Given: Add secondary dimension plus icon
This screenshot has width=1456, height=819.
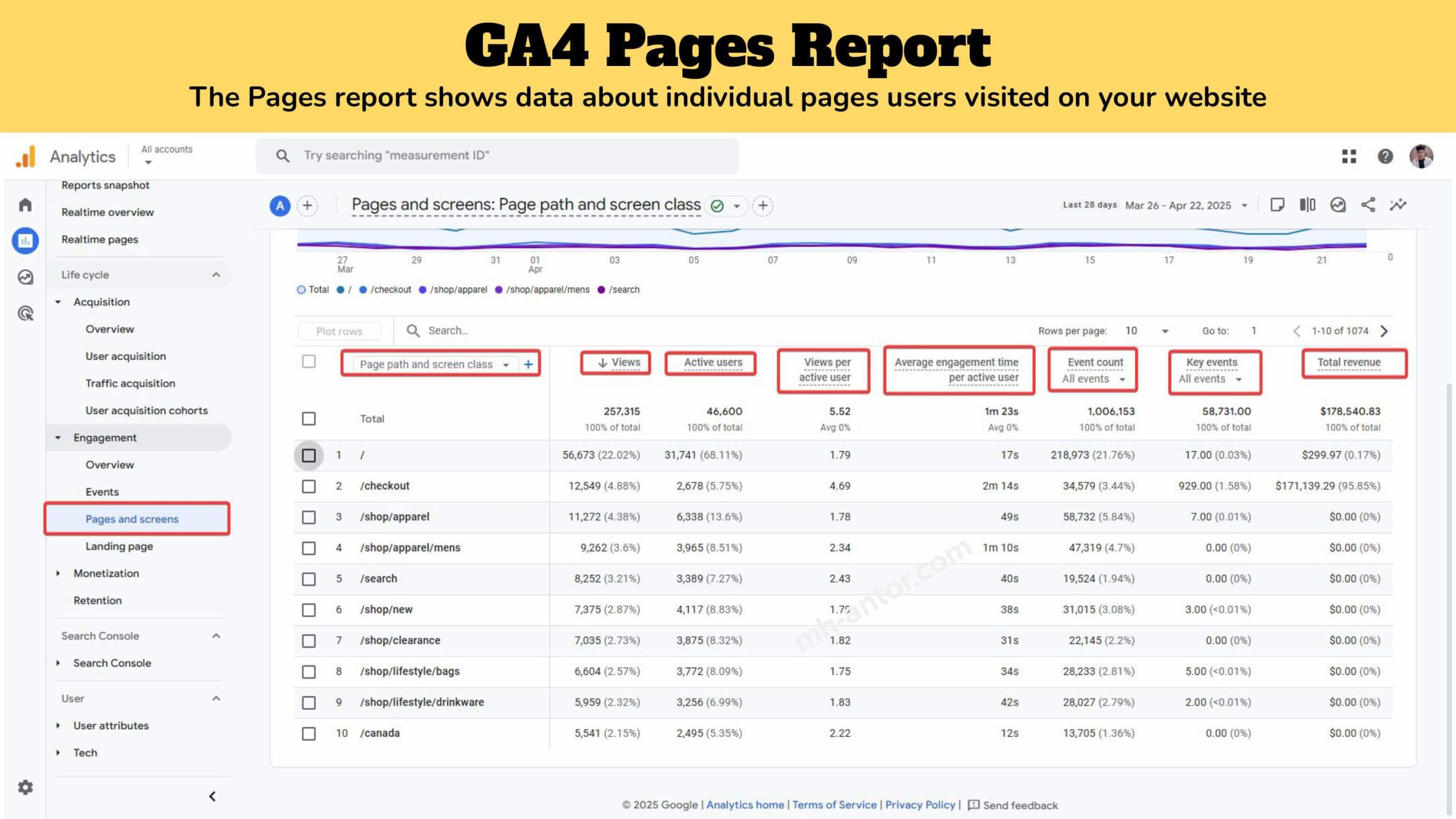Looking at the screenshot, I should click(528, 364).
